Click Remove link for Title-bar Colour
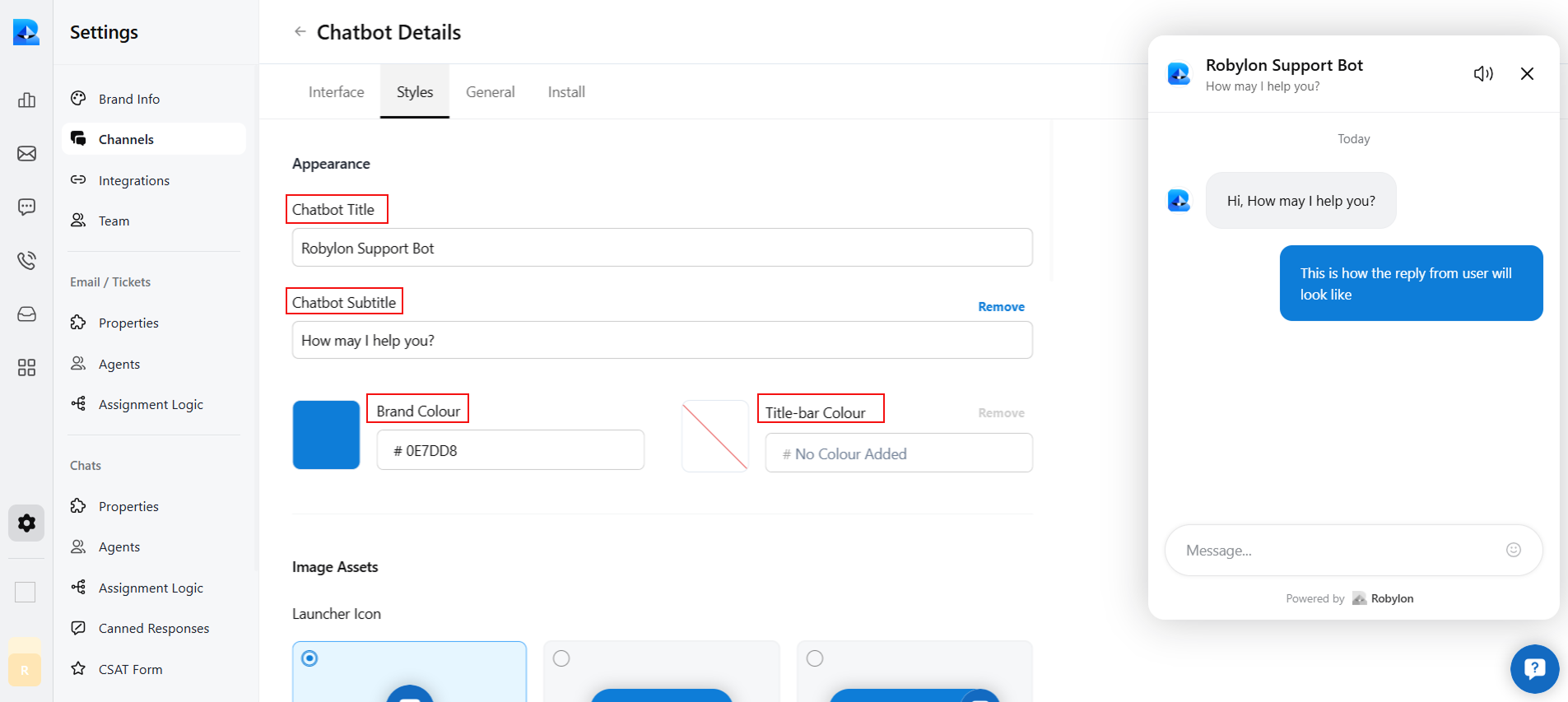This screenshot has height=702, width=1568. point(1001,412)
